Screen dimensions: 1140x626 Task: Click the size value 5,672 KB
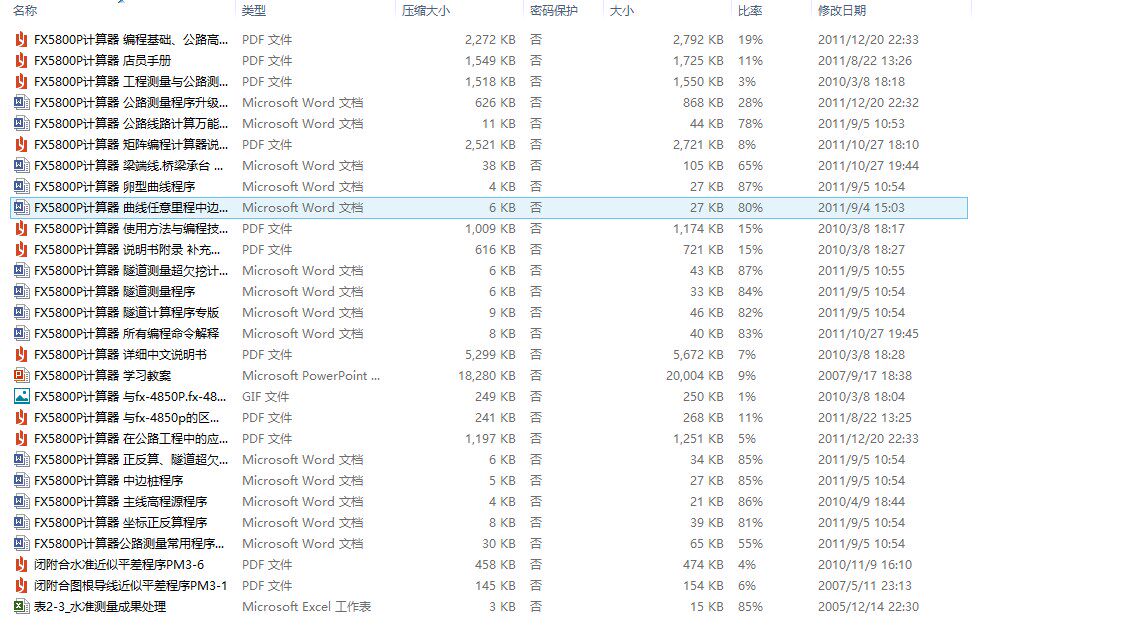pyautogui.click(x=698, y=355)
